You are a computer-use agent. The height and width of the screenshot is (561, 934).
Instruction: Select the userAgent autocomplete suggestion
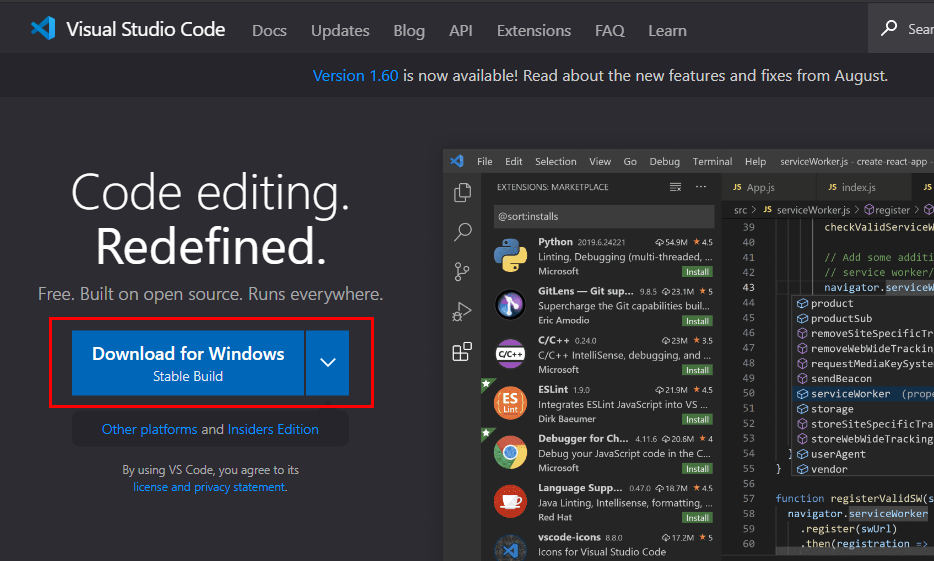tap(863, 454)
